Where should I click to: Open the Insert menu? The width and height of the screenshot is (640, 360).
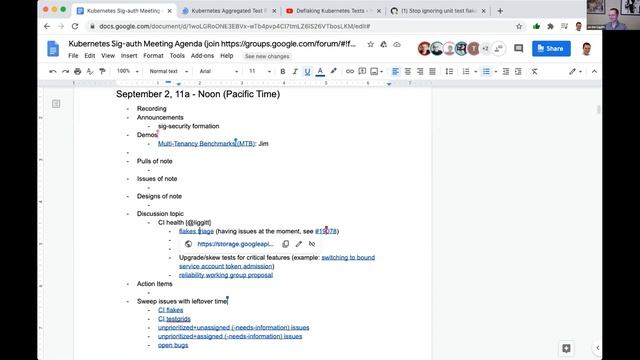click(x=129, y=56)
